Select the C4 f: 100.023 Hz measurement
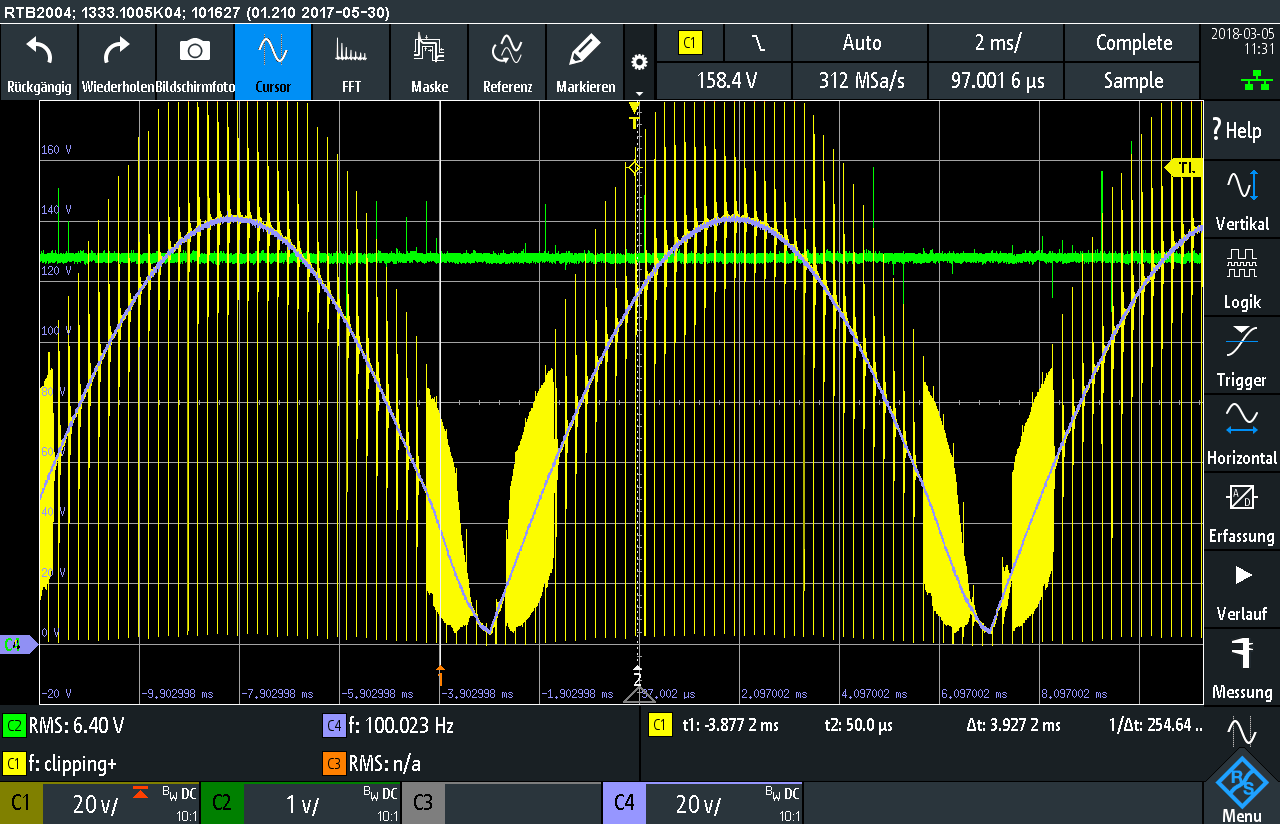This screenshot has width=1280, height=824. pyautogui.click(x=388, y=726)
